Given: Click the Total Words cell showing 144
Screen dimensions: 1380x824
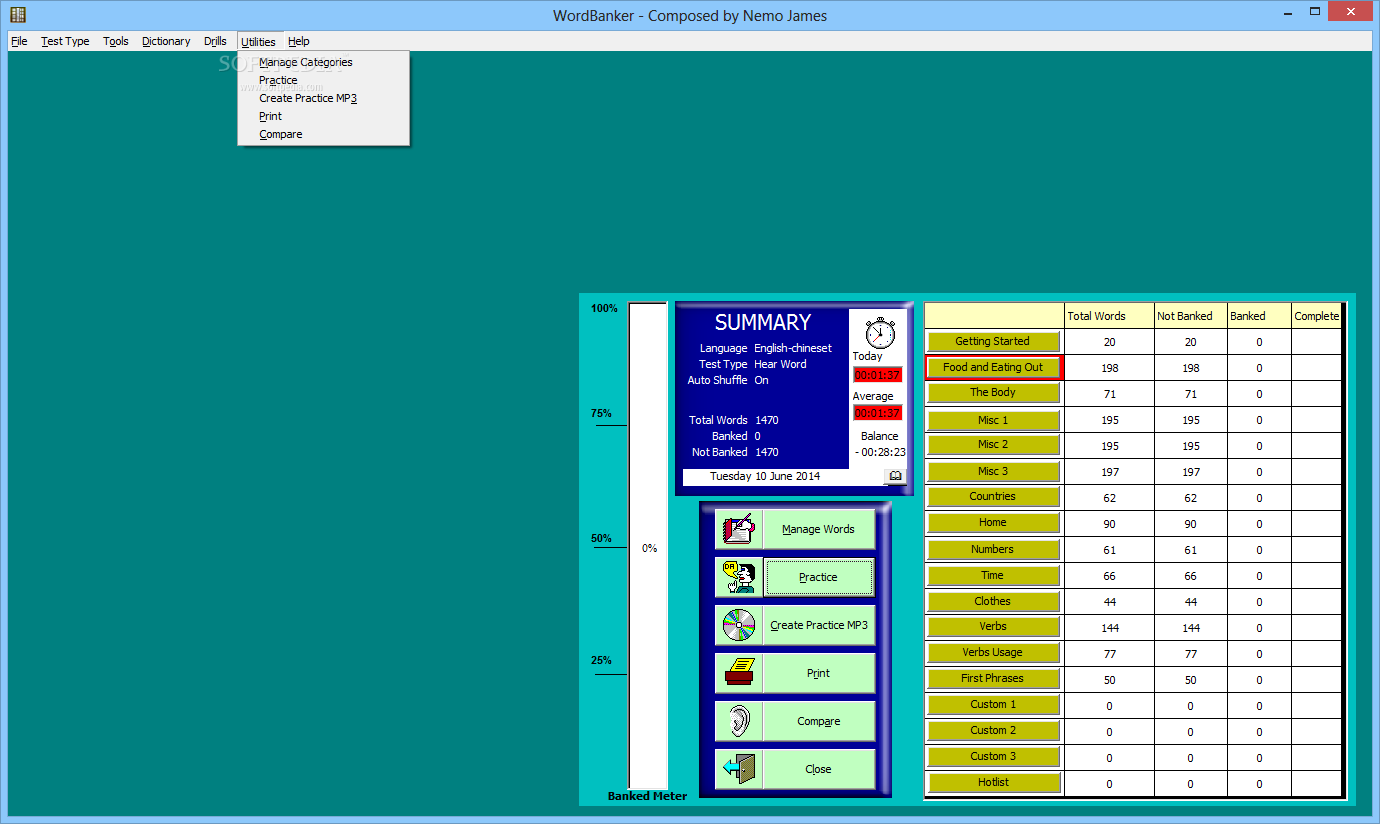Looking at the screenshot, I should click(x=1109, y=628).
